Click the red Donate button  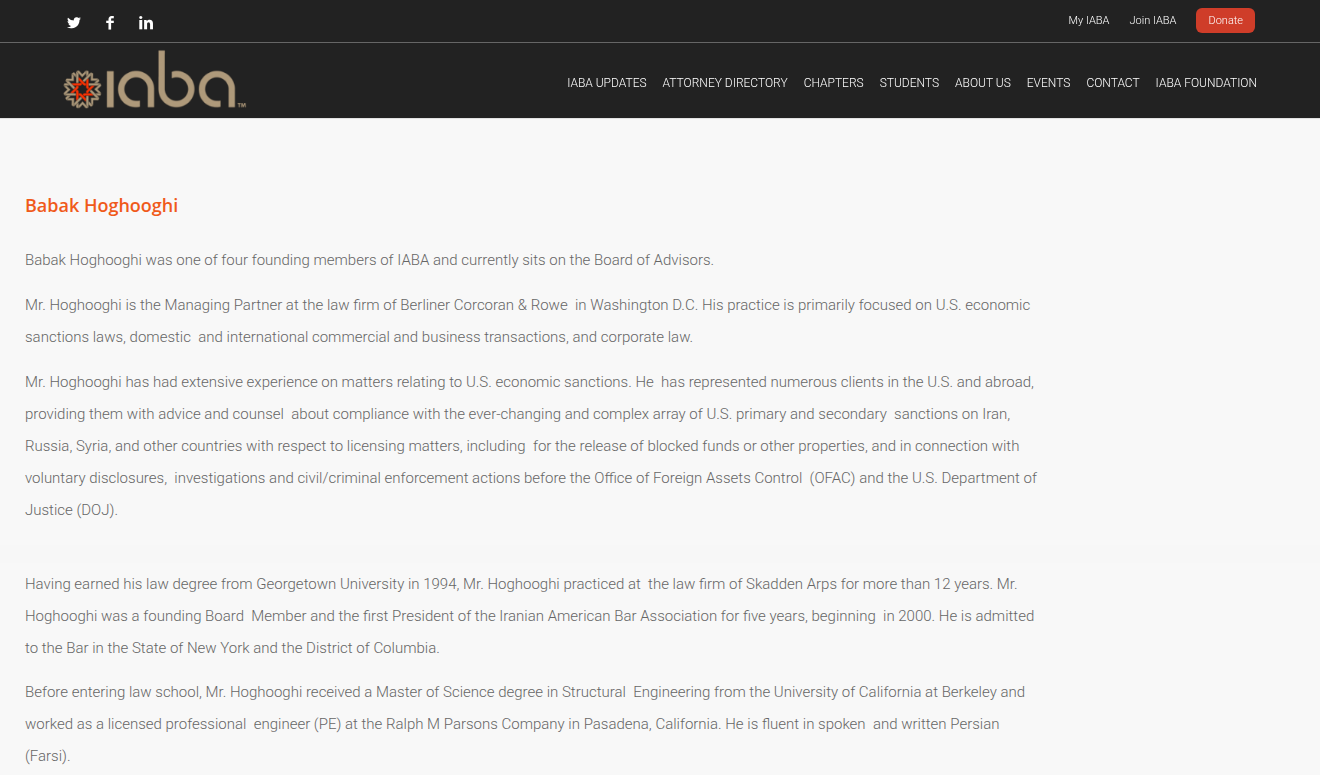coord(1225,20)
